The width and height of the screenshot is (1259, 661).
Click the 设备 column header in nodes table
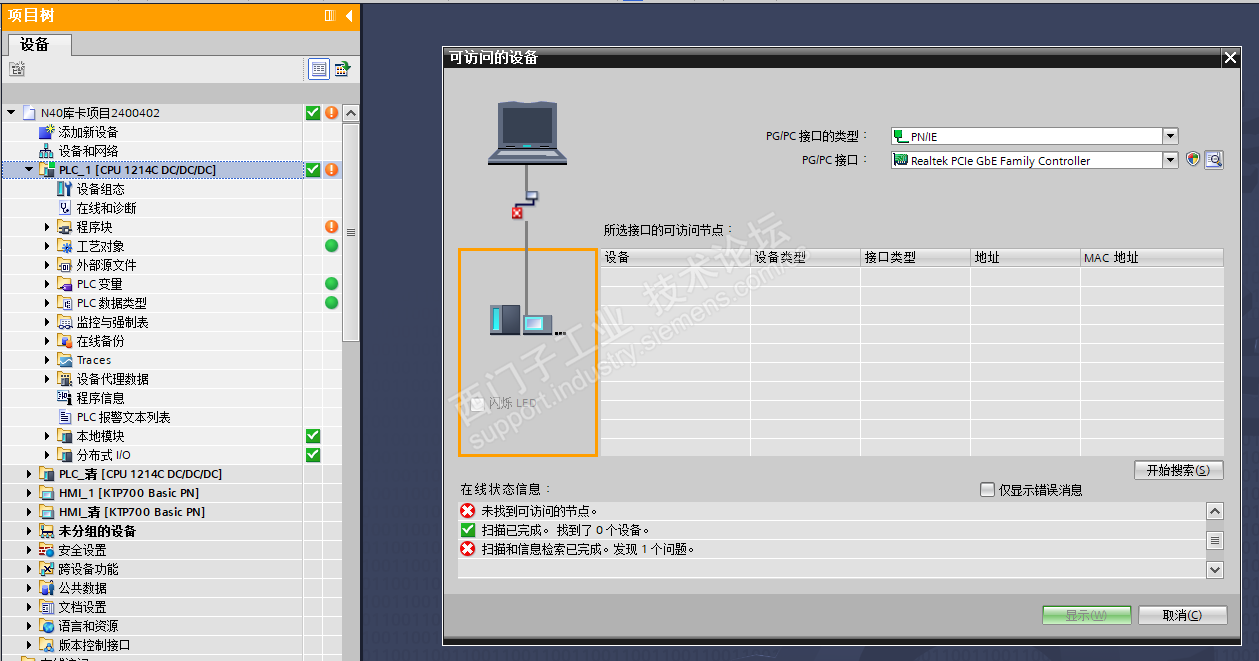(x=675, y=257)
